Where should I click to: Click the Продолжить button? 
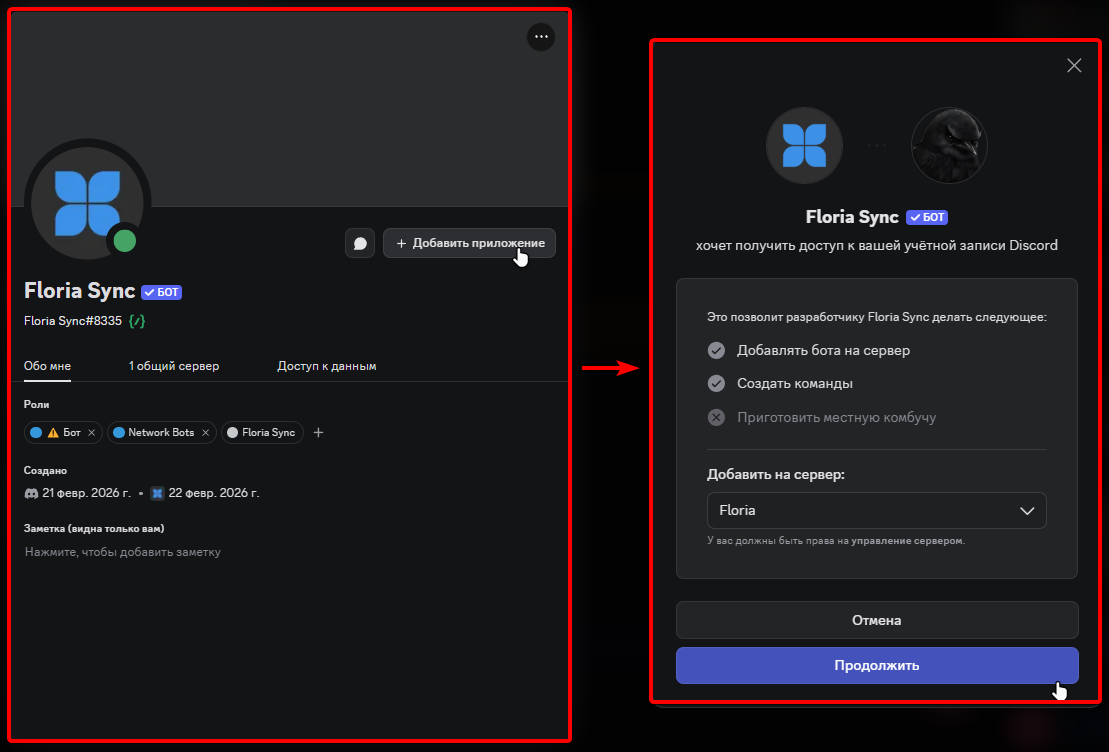877,666
